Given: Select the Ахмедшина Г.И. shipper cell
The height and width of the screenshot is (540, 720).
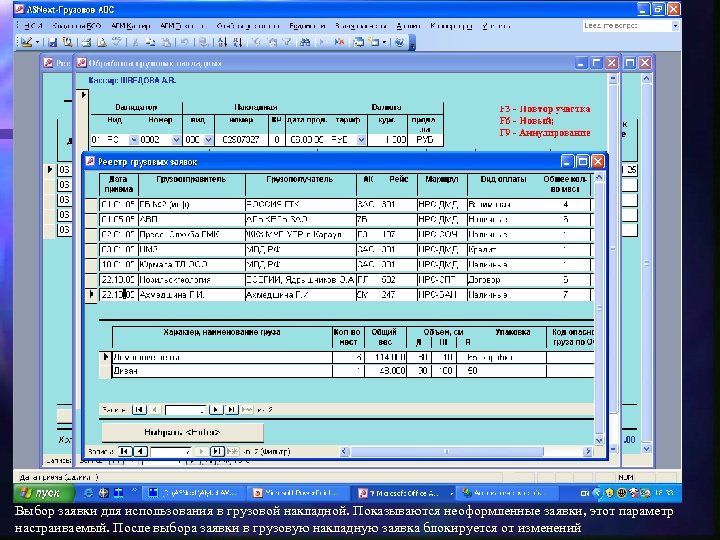Looking at the screenshot, I should click(191, 295).
